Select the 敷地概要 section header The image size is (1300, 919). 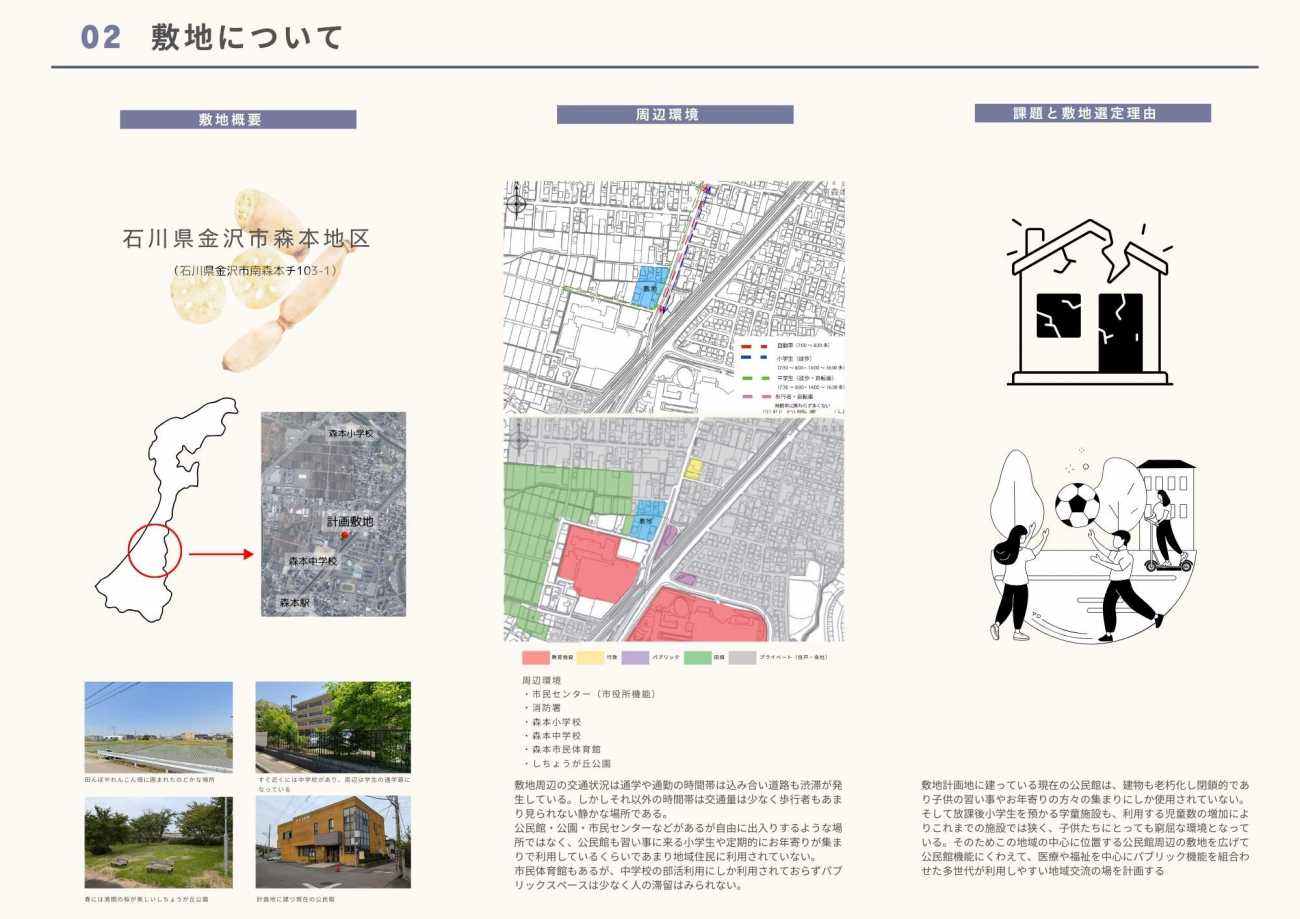click(238, 120)
